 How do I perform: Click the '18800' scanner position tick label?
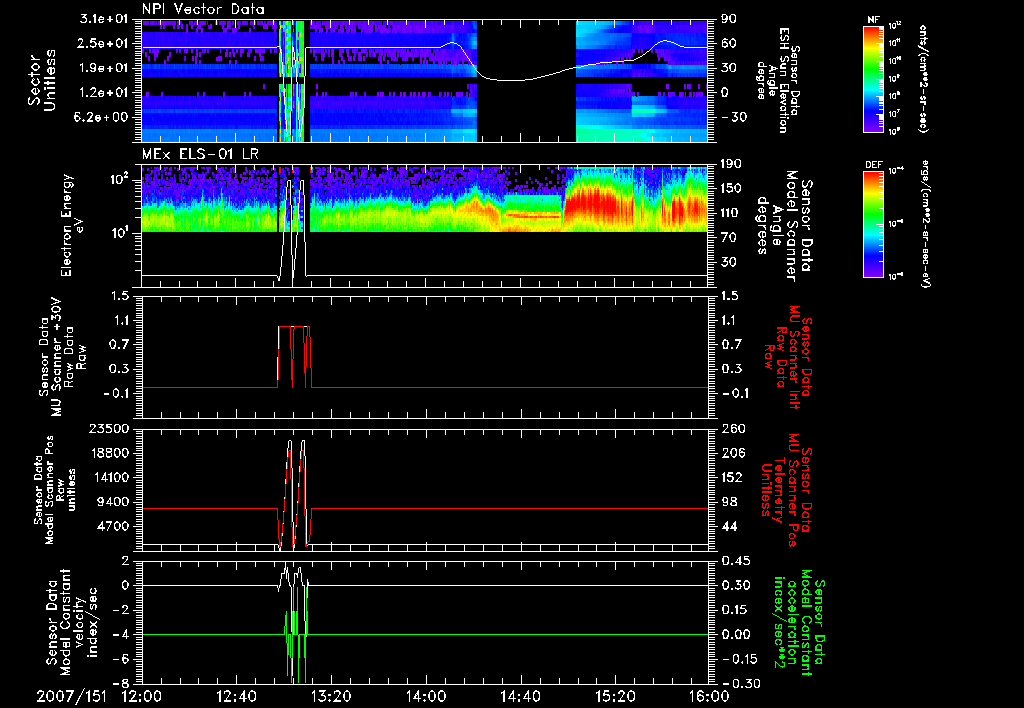[x=108, y=453]
